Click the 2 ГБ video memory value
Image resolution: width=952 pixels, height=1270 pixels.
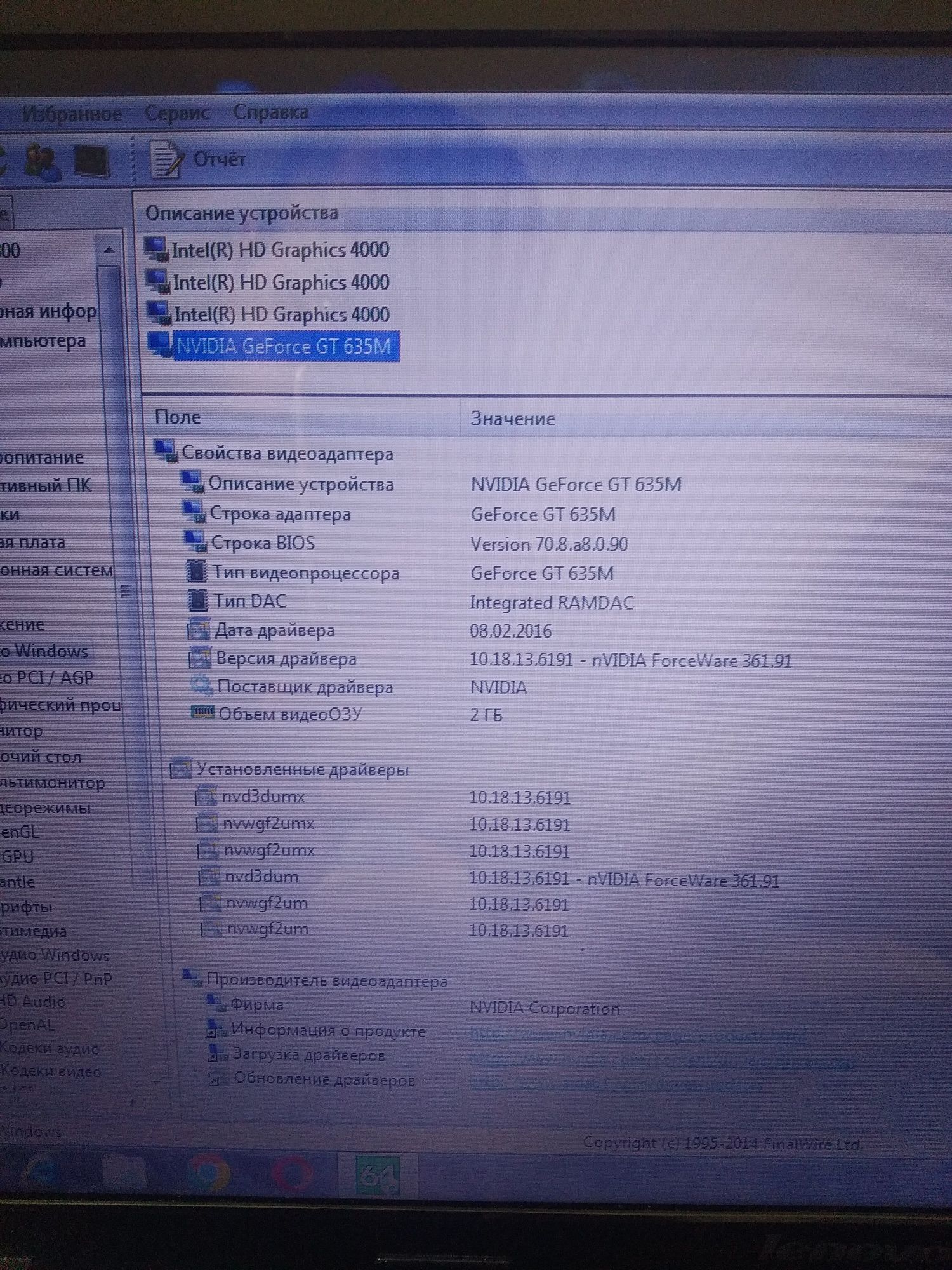[x=486, y=716]
